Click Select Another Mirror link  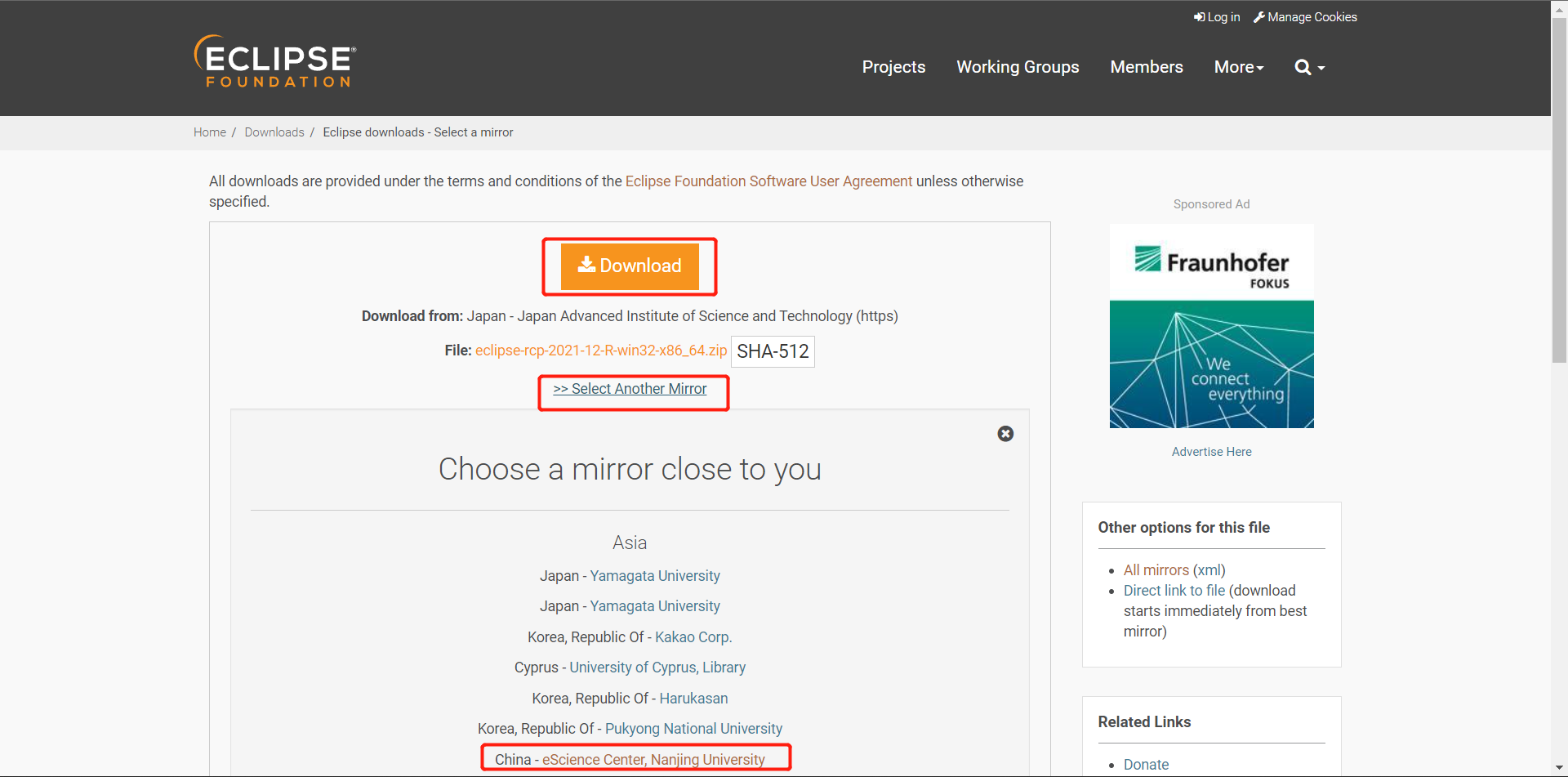click(x=630, y=389)
